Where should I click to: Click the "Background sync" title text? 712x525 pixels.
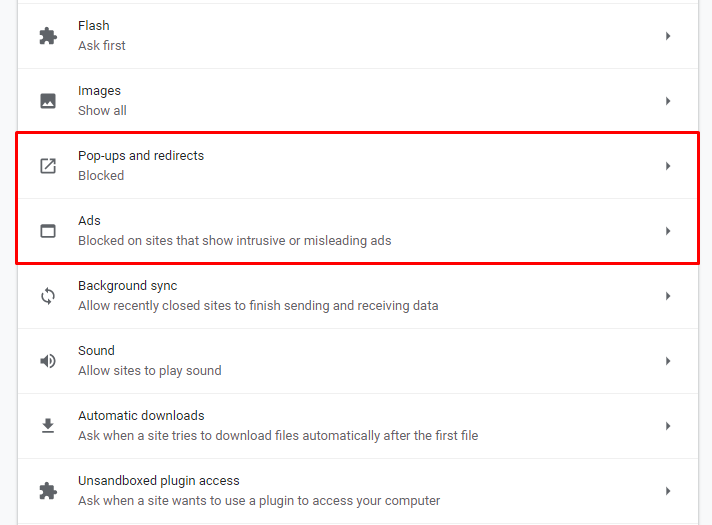tap(128, 286)
